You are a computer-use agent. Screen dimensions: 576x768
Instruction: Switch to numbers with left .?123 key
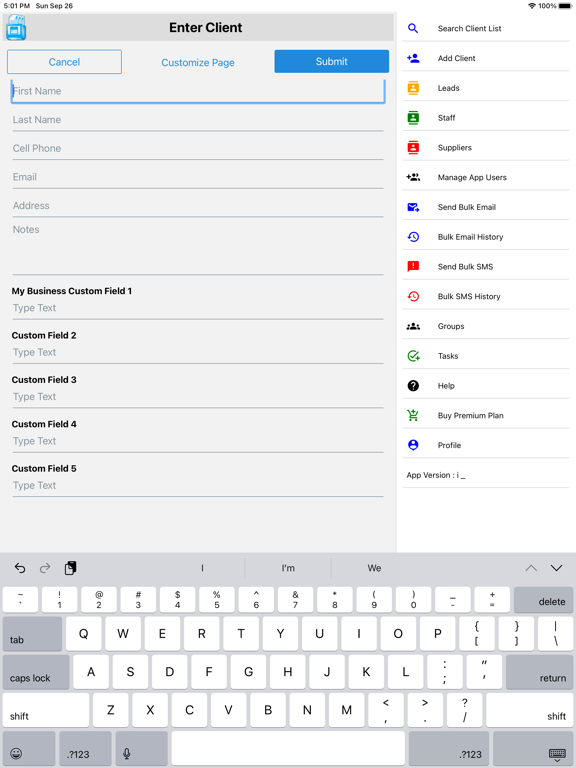85,749
